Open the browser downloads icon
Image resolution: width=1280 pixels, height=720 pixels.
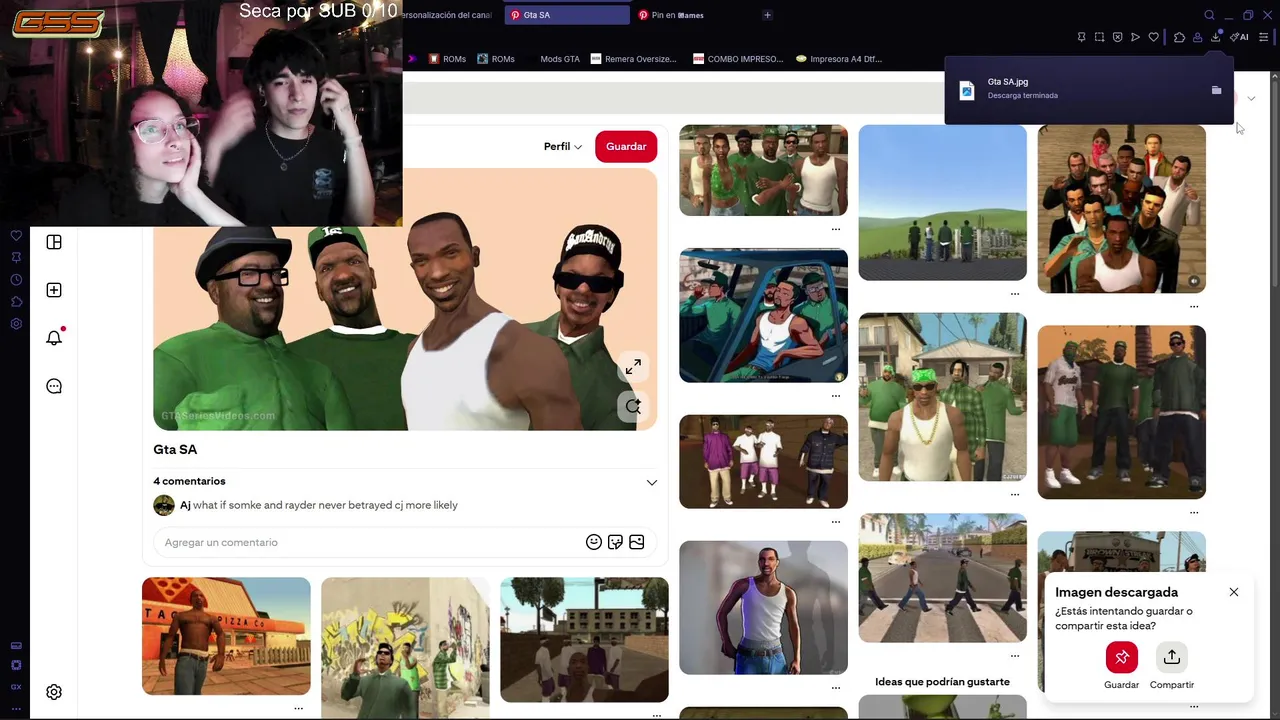[x=1216, y=37]
